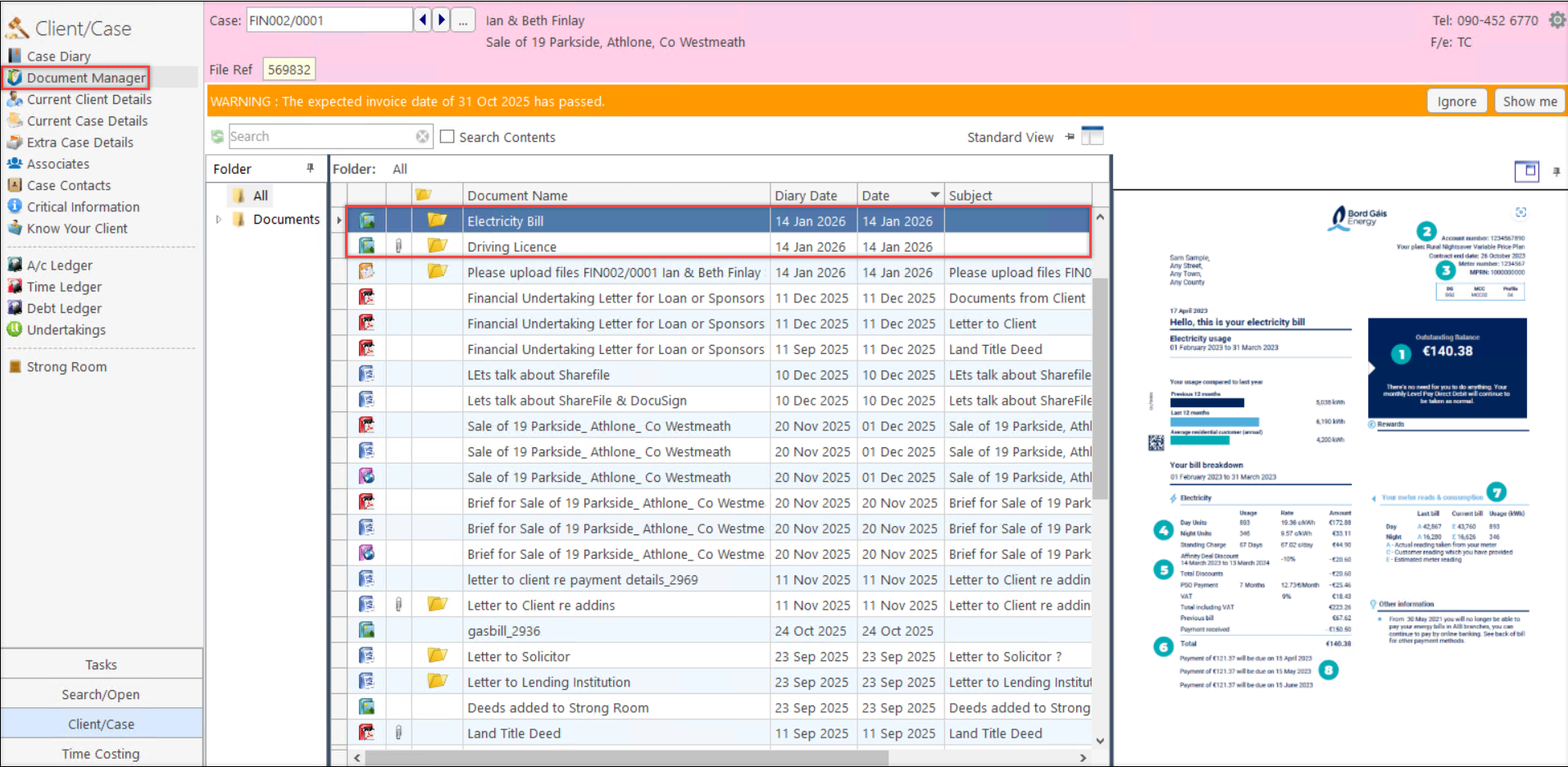Switch to the Time Costing tab
Image resolution: width=1568 pixels, height=767 pixels.
coord(101,754)
